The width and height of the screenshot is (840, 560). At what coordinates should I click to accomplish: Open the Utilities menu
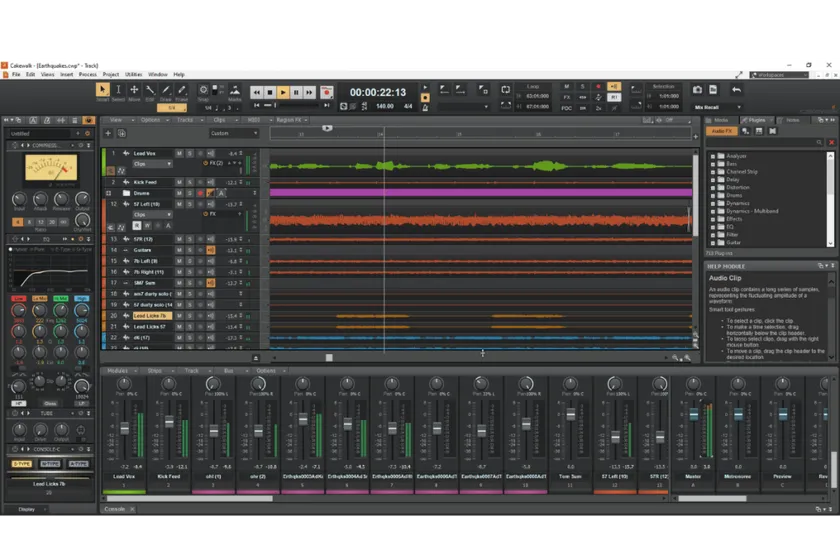tap(133, 74)
